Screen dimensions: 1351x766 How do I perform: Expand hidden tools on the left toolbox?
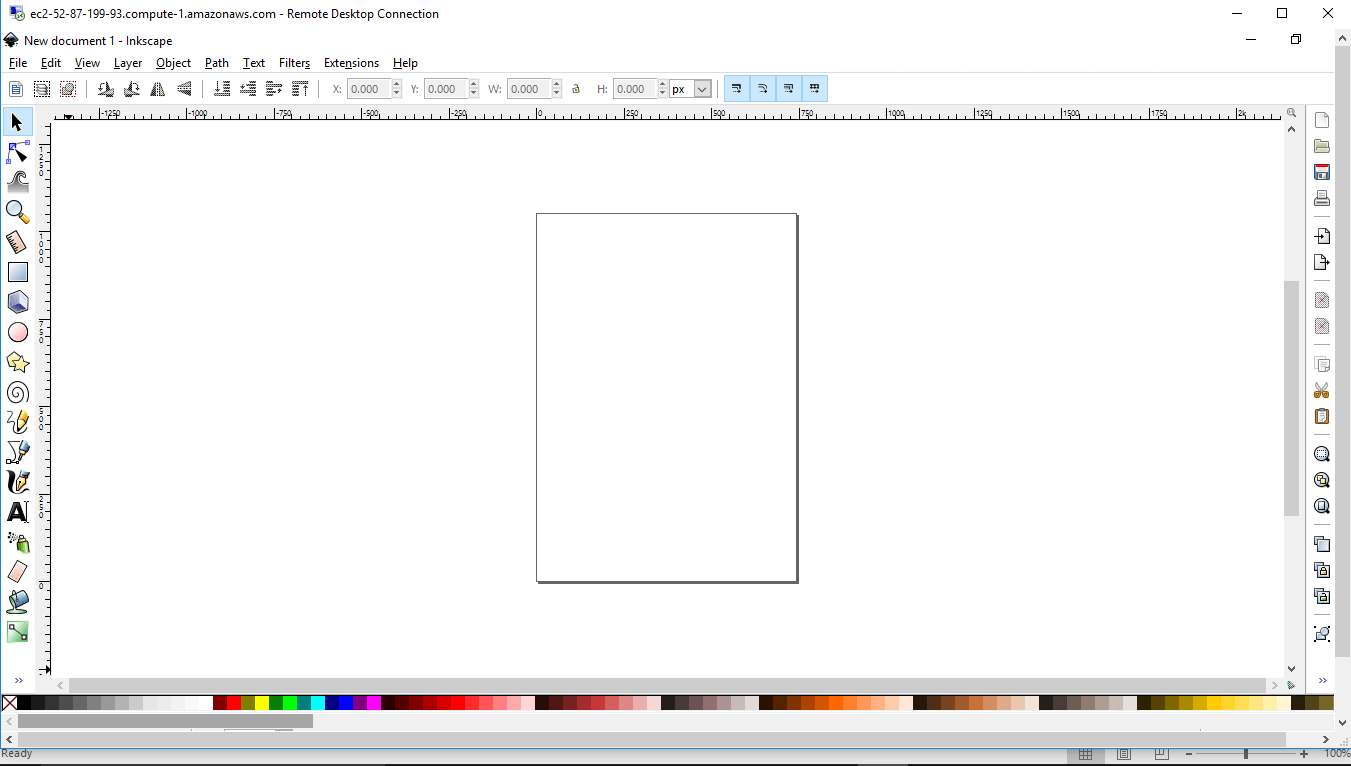click(x=18, y=681)
